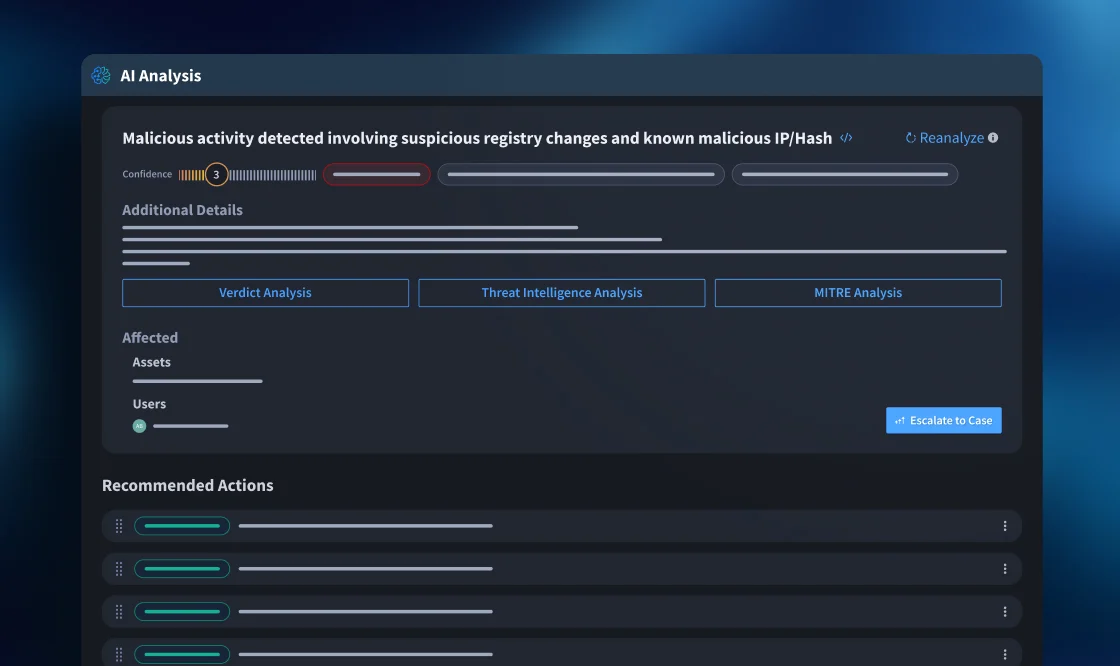The image size is (1120, 666).
Task: Click the AI Analysis brain icon in the header
Action: (100, 75)
